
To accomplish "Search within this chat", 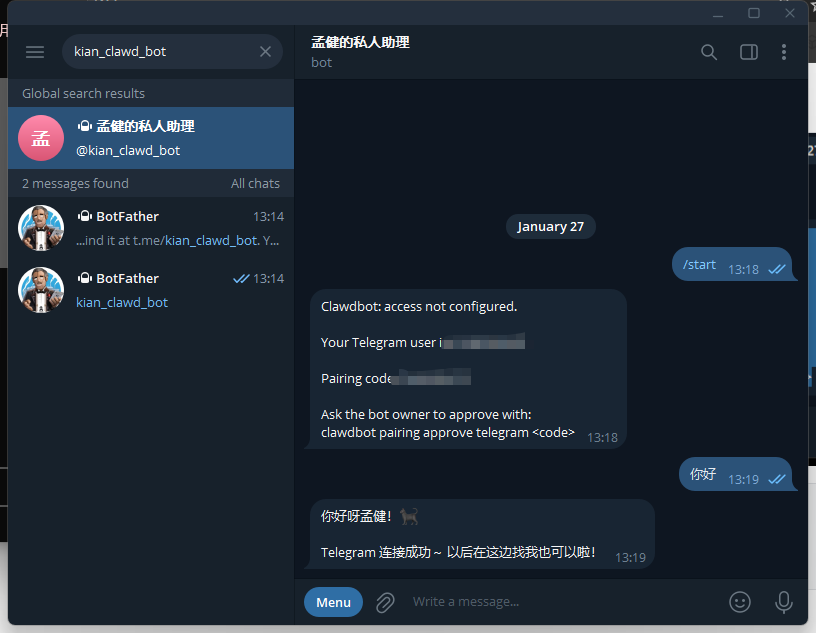I will pos(709,52).
